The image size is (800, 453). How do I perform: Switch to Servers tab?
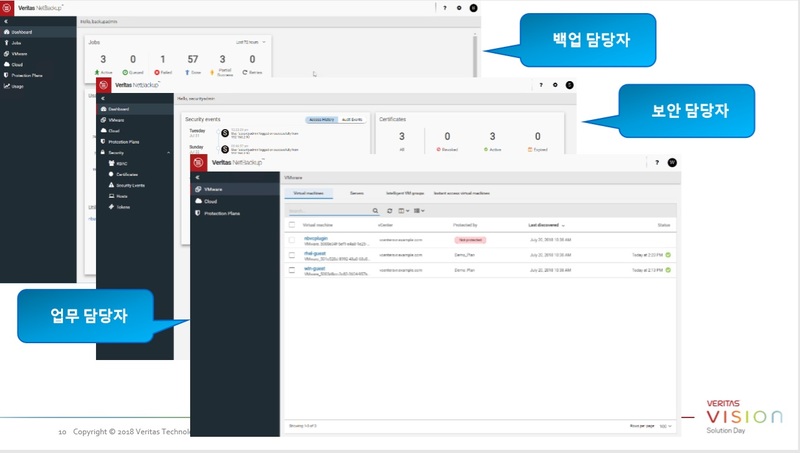point(357,193)
